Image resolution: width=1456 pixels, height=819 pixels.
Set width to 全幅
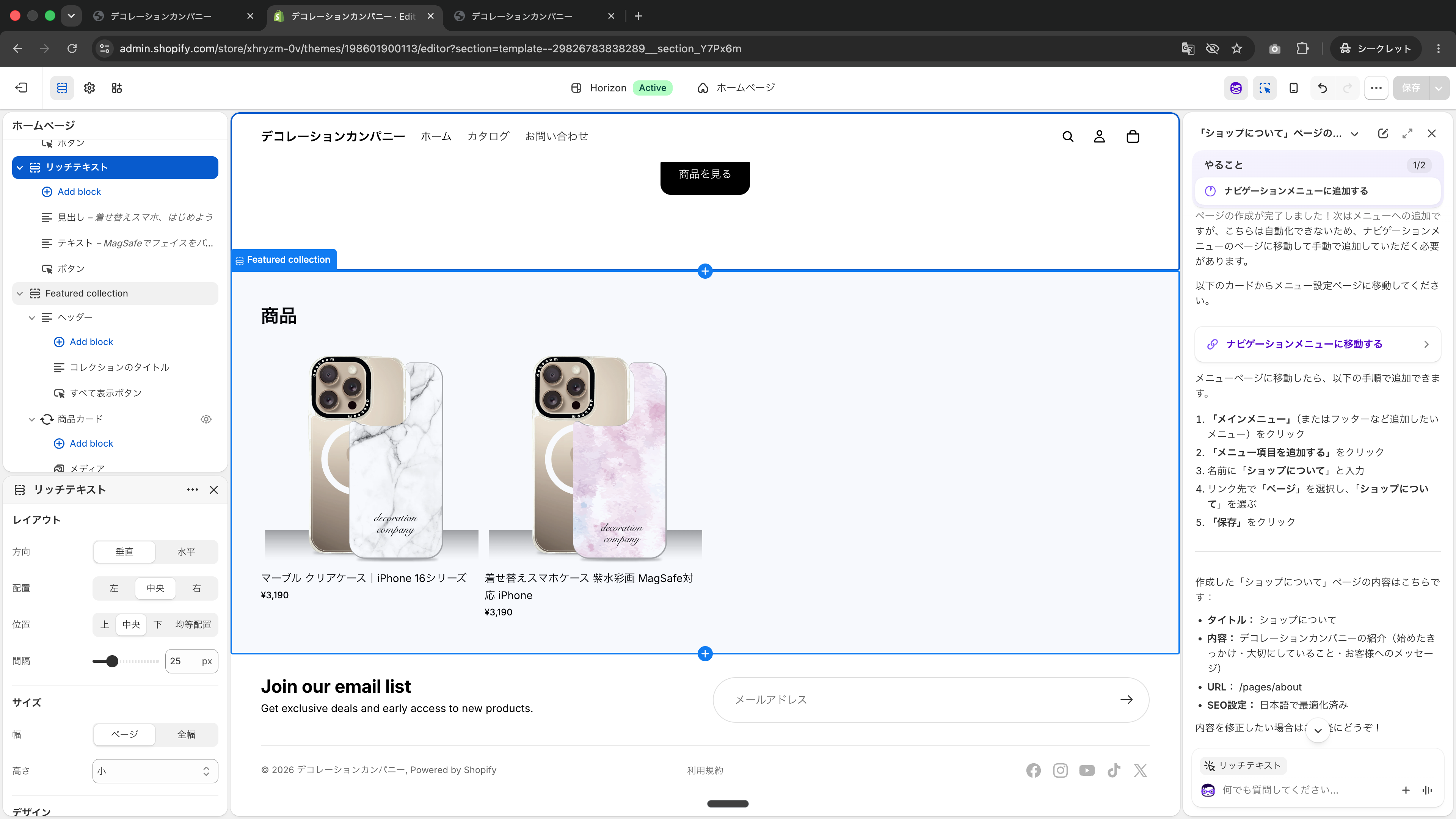tap(187, 734)
